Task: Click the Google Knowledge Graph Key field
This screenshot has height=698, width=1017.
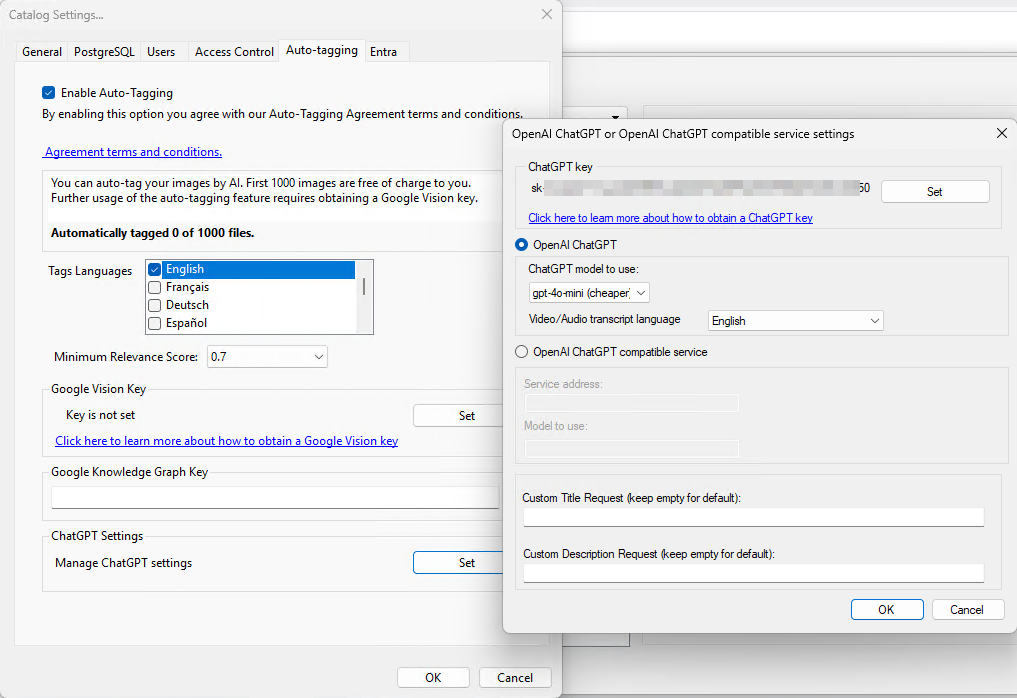Action: click(x=275, y=497)
